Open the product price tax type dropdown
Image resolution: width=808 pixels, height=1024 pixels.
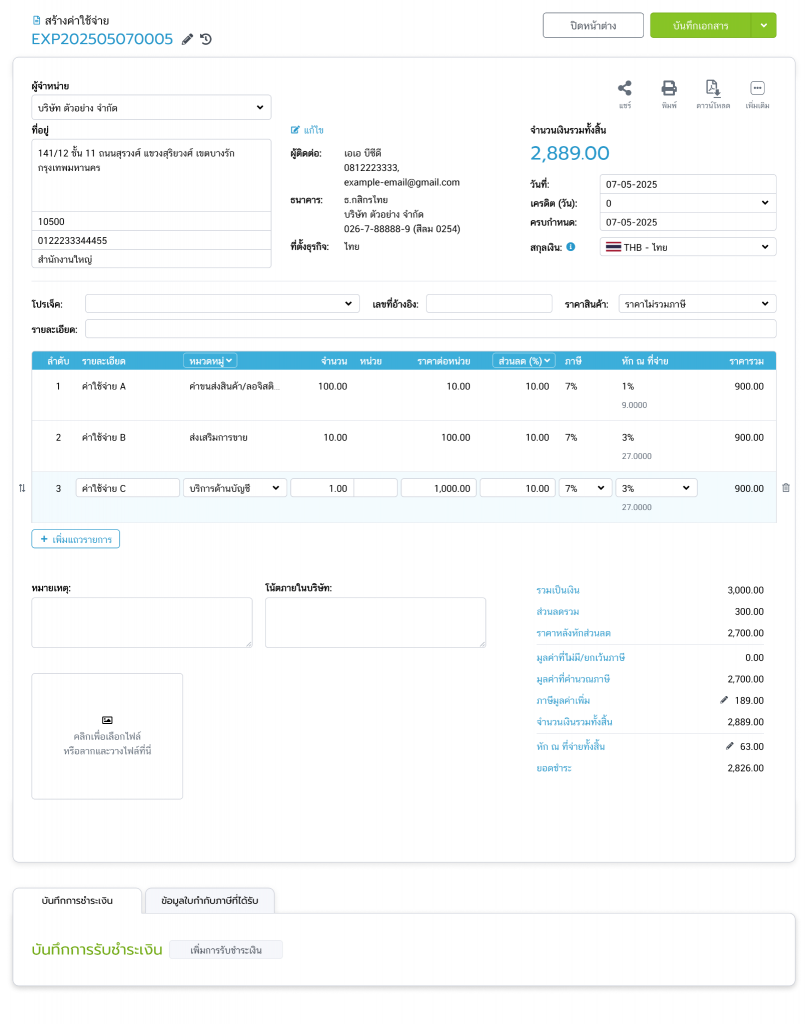(696, 303)
